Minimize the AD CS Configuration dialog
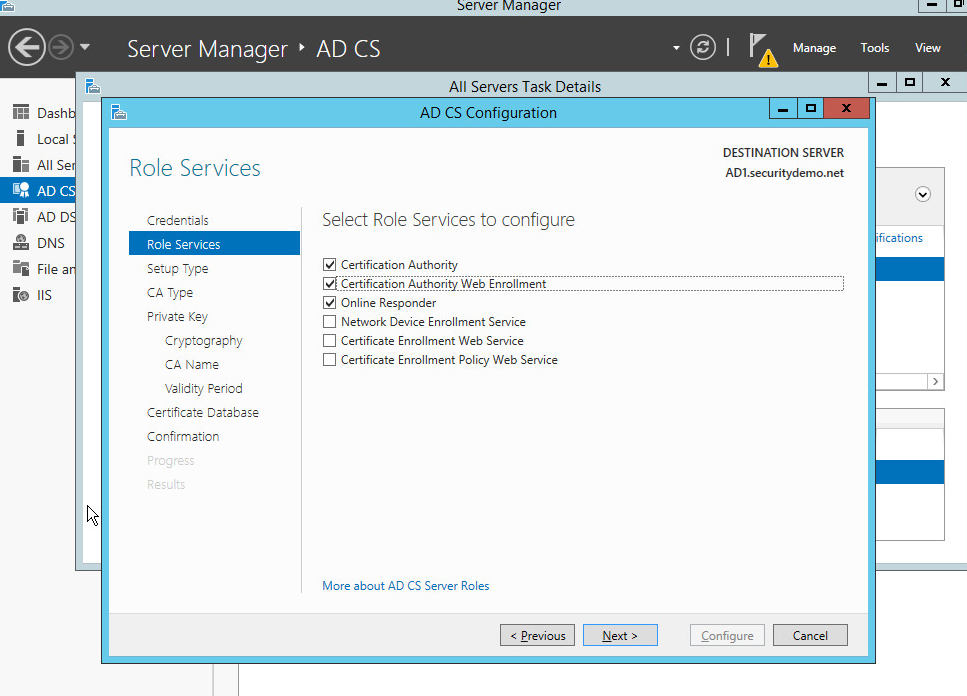The width and height of the screenshot is (967, 696). point(783,109)
